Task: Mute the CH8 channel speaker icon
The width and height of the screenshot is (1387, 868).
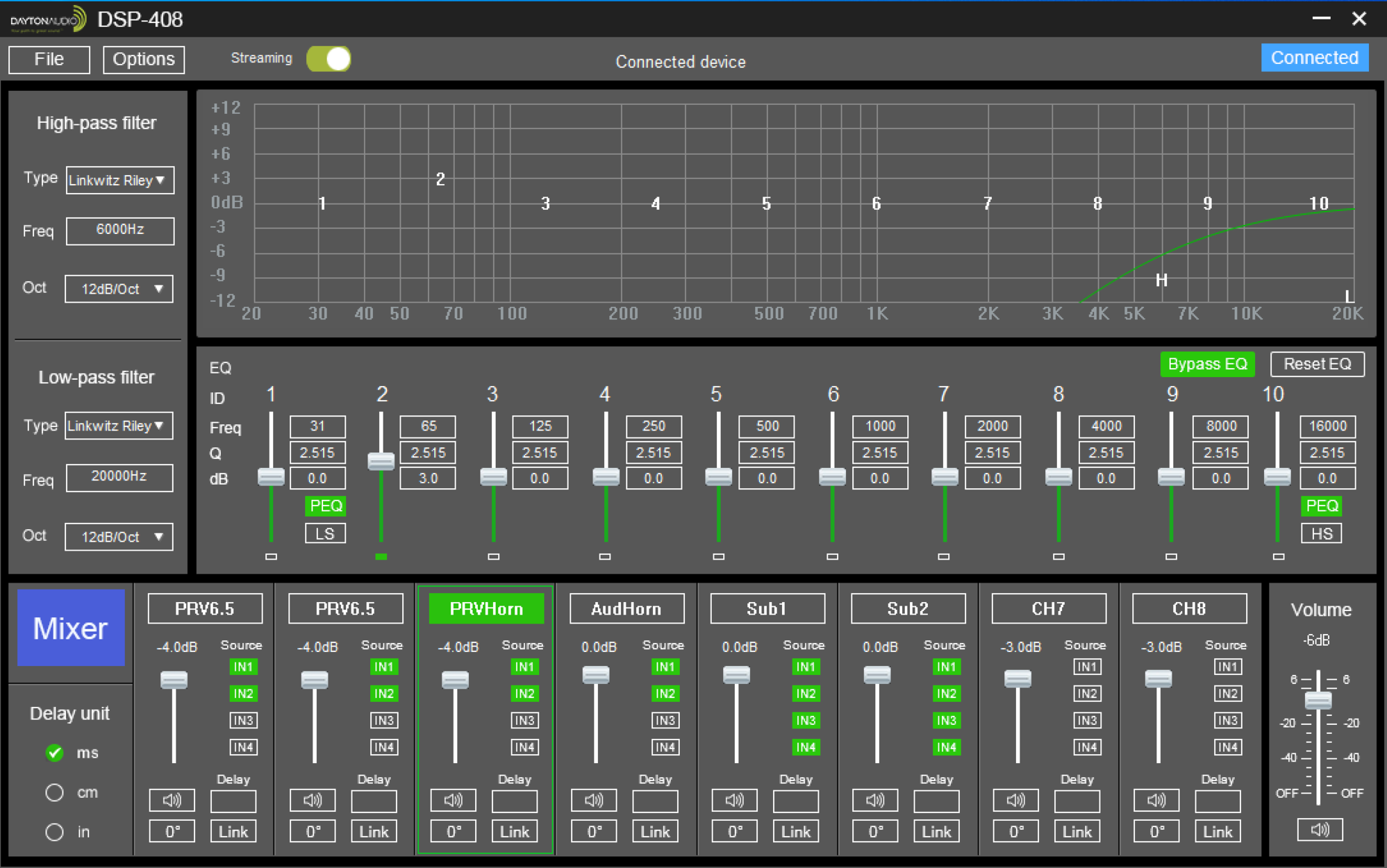Action: [x=1156, y=801]
